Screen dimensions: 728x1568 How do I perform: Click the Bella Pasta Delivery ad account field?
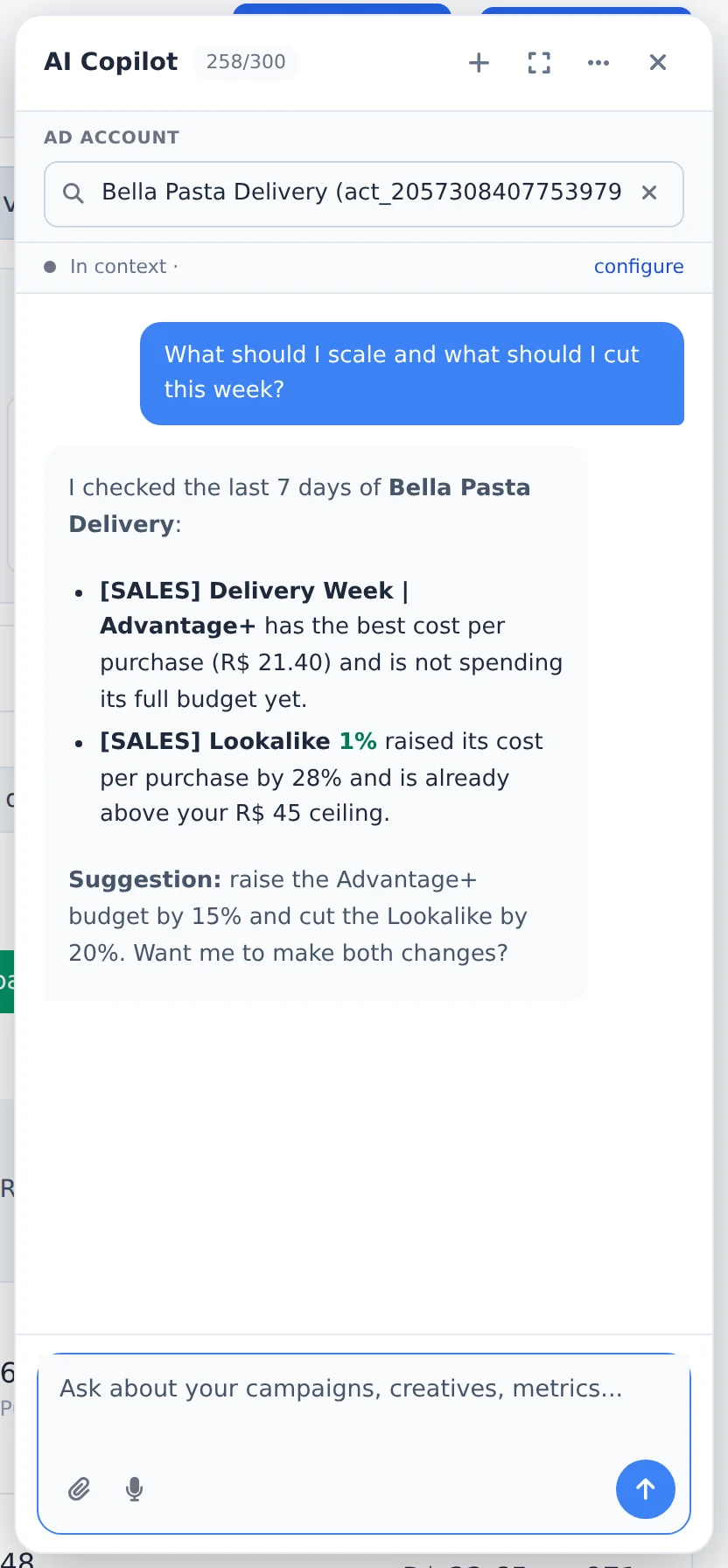pos(364,194)
